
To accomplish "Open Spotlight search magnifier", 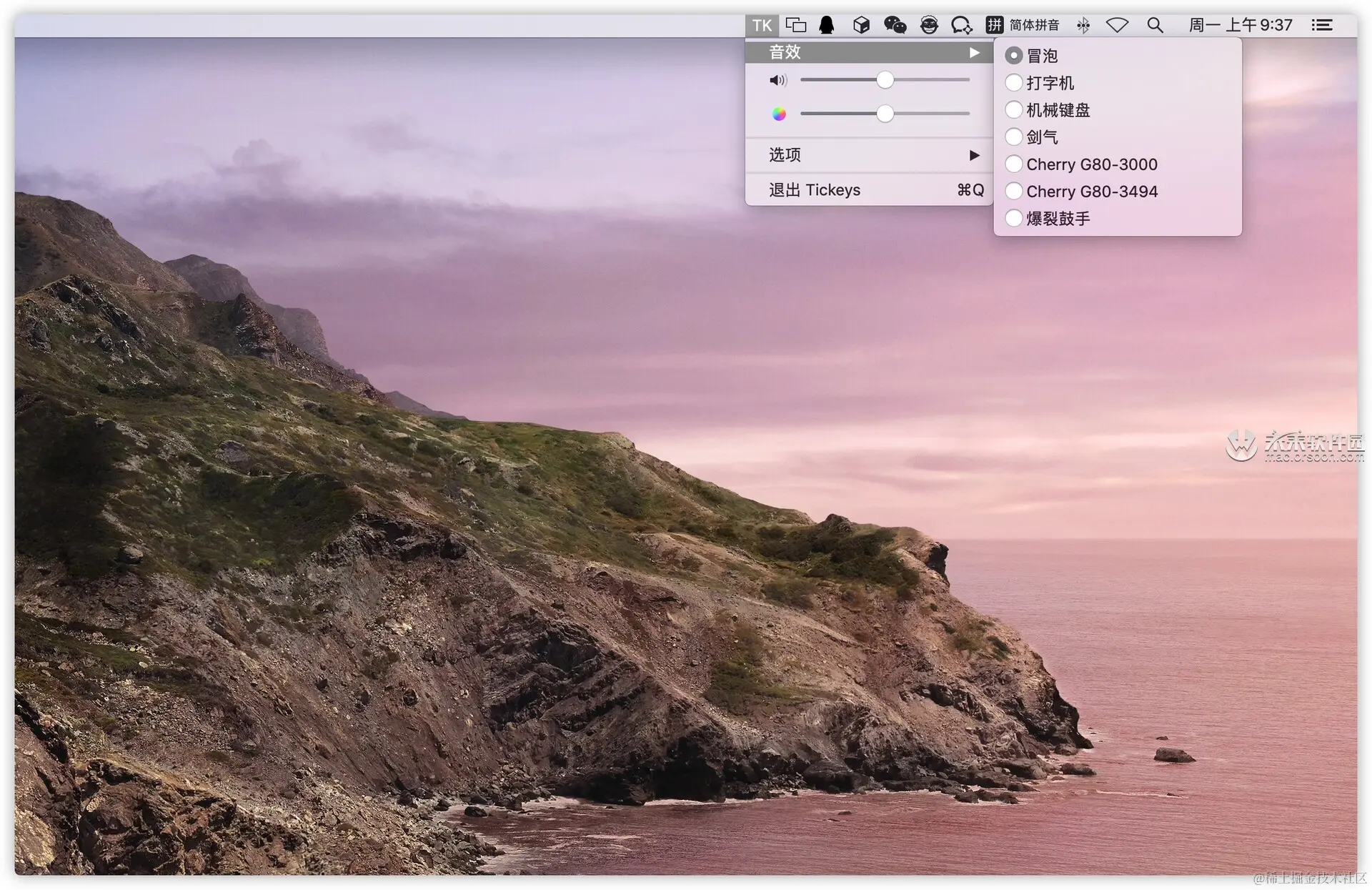I will pyautogui.click(x=1155, y=26).
